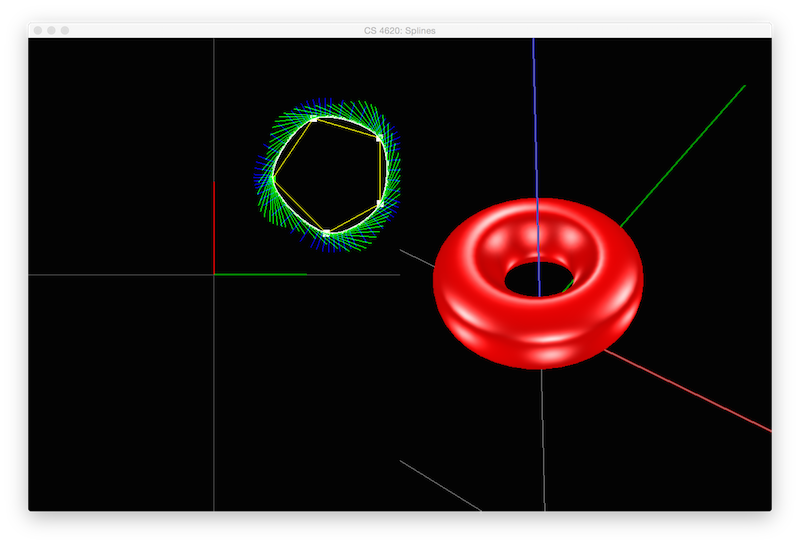
Task: Click the CS 4620: Splines title bar
Action: click(400, 31)
